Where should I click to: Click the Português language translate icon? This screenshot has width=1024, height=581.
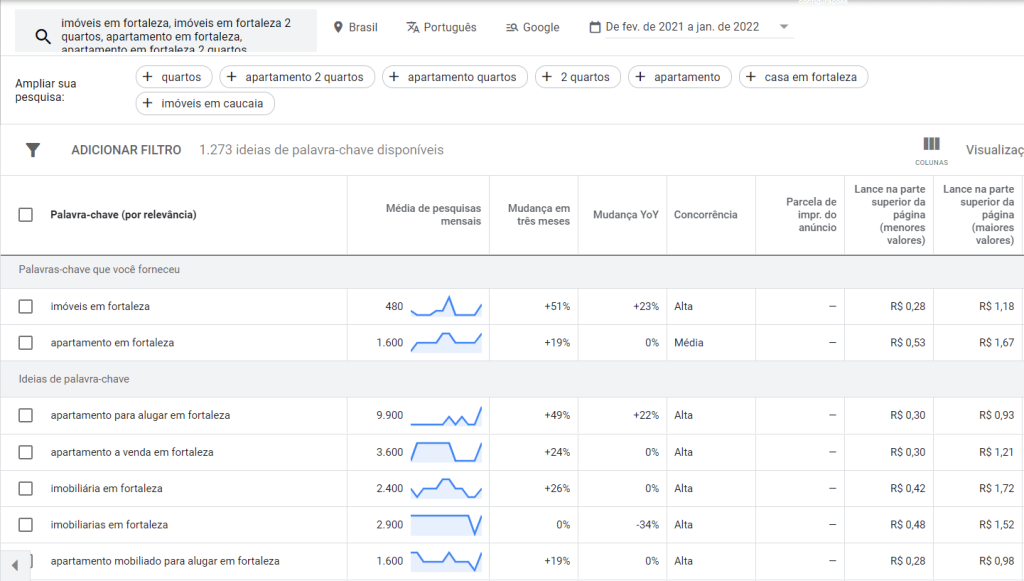click(x=413, y=27)
